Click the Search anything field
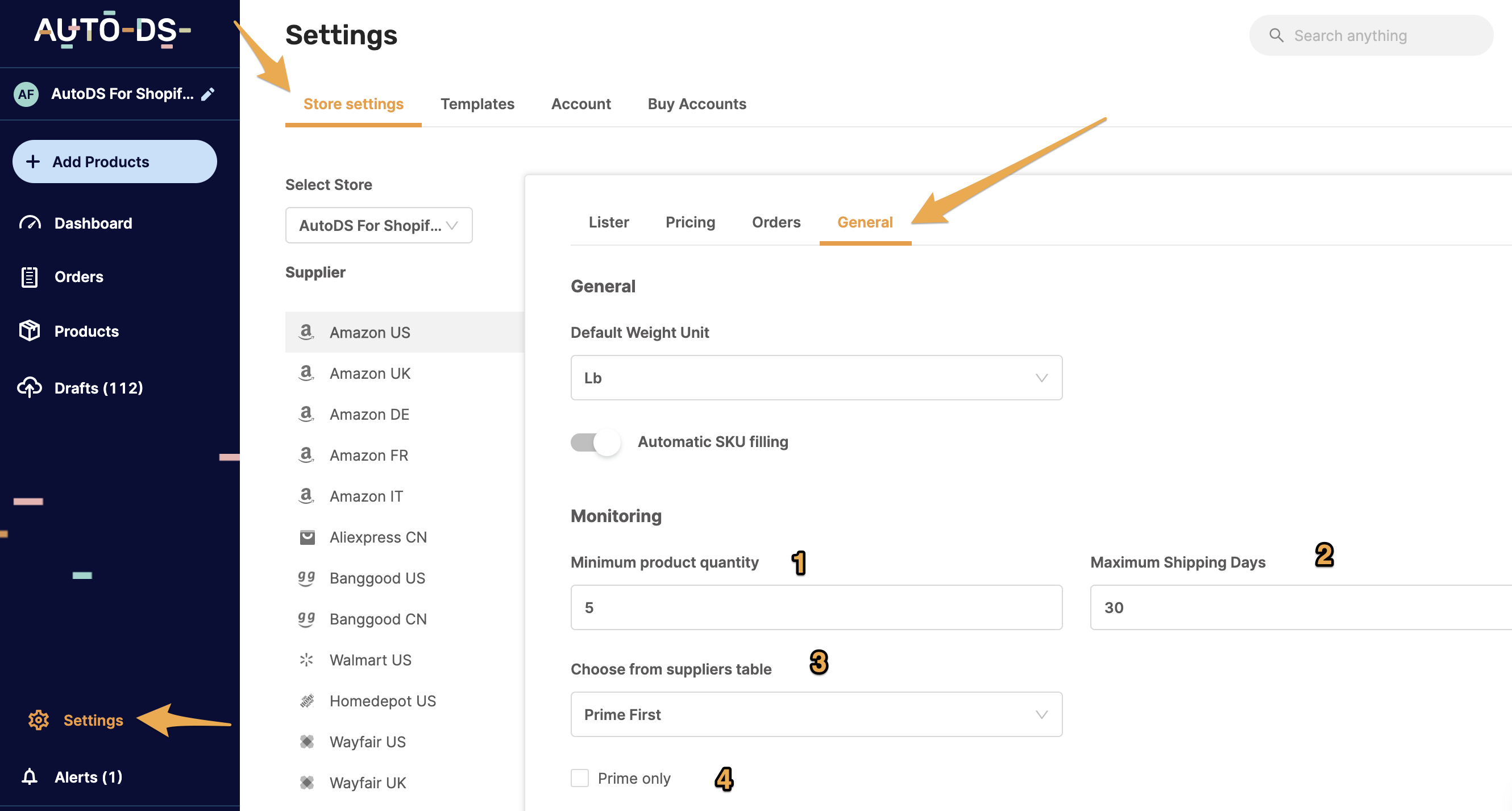The image size is (1512, 811). pos(1371,35)
